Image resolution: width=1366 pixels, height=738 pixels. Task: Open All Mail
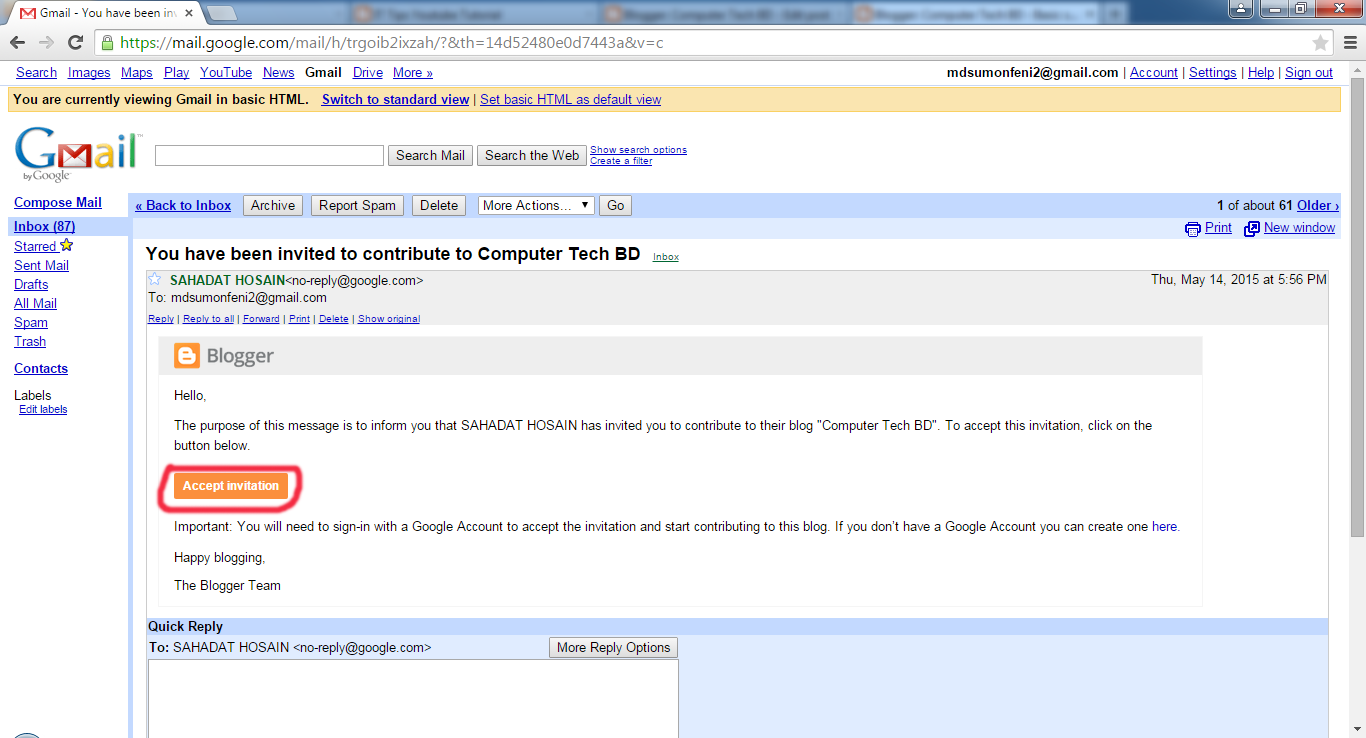click(x=35, y=303)
